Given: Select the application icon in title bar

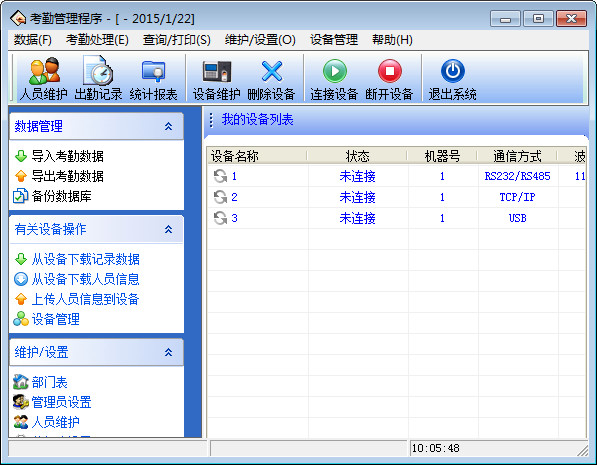Looking at the screenshot, I should click(18, 18).
